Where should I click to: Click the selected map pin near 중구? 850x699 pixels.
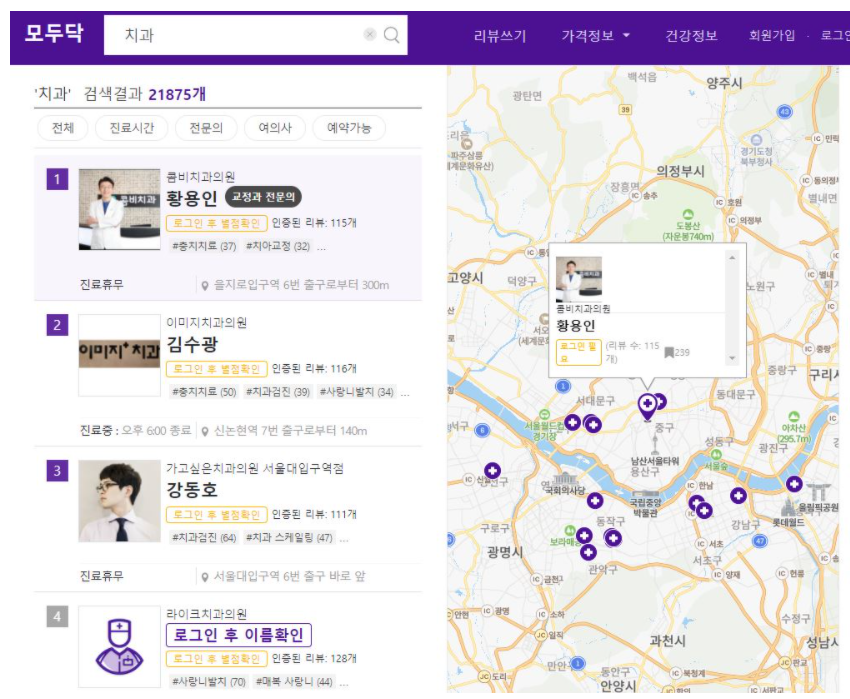647,406
